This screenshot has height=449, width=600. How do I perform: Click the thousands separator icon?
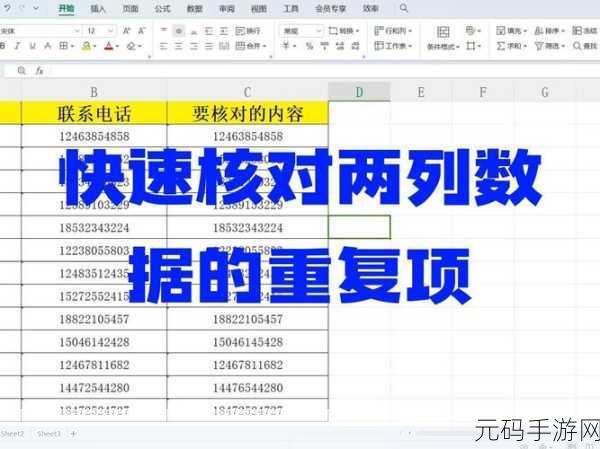(324, 46)
